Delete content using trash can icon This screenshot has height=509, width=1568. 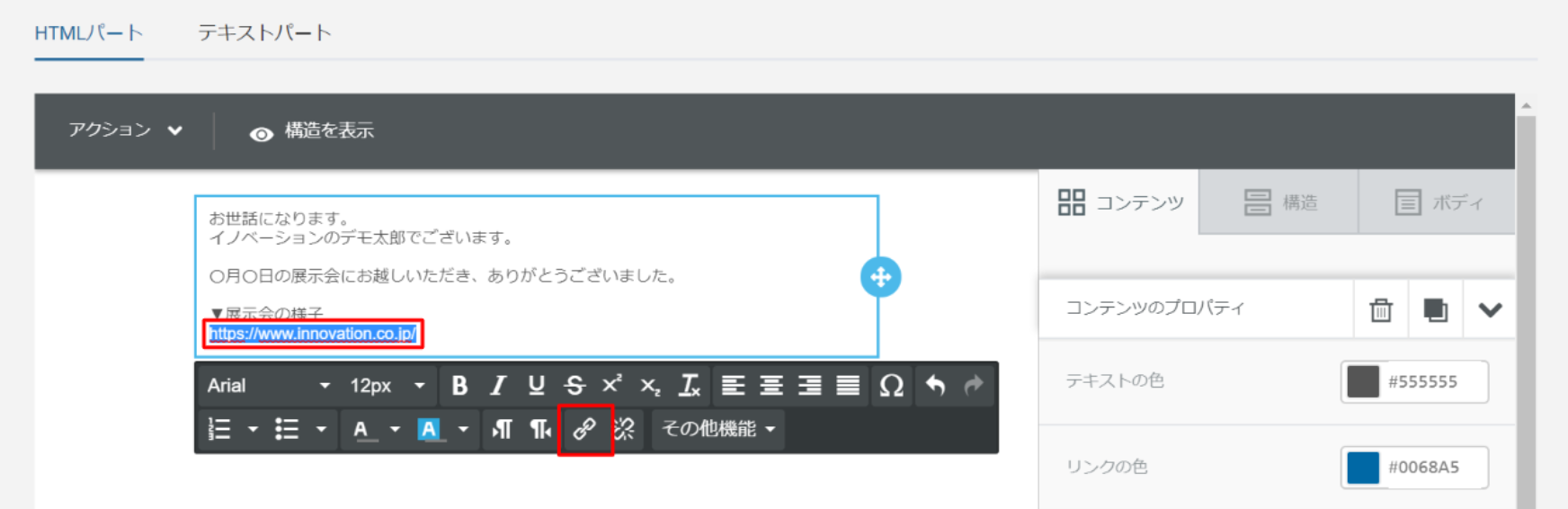[1381, 309]
